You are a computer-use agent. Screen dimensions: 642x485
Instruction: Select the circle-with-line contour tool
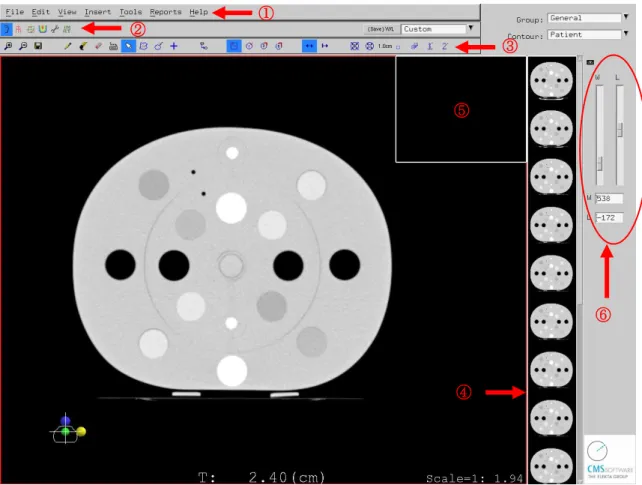(x=158, y=46)
